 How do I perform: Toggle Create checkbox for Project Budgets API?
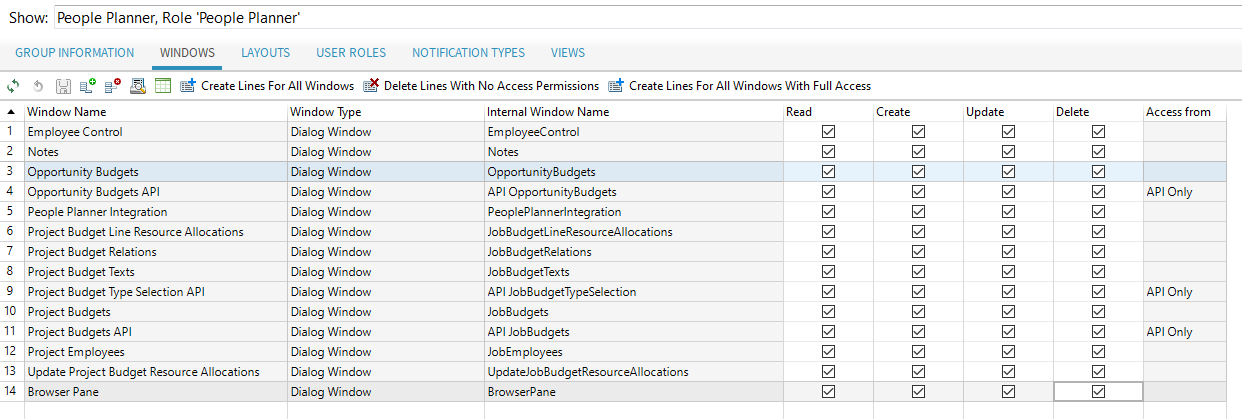coord(918,332)
